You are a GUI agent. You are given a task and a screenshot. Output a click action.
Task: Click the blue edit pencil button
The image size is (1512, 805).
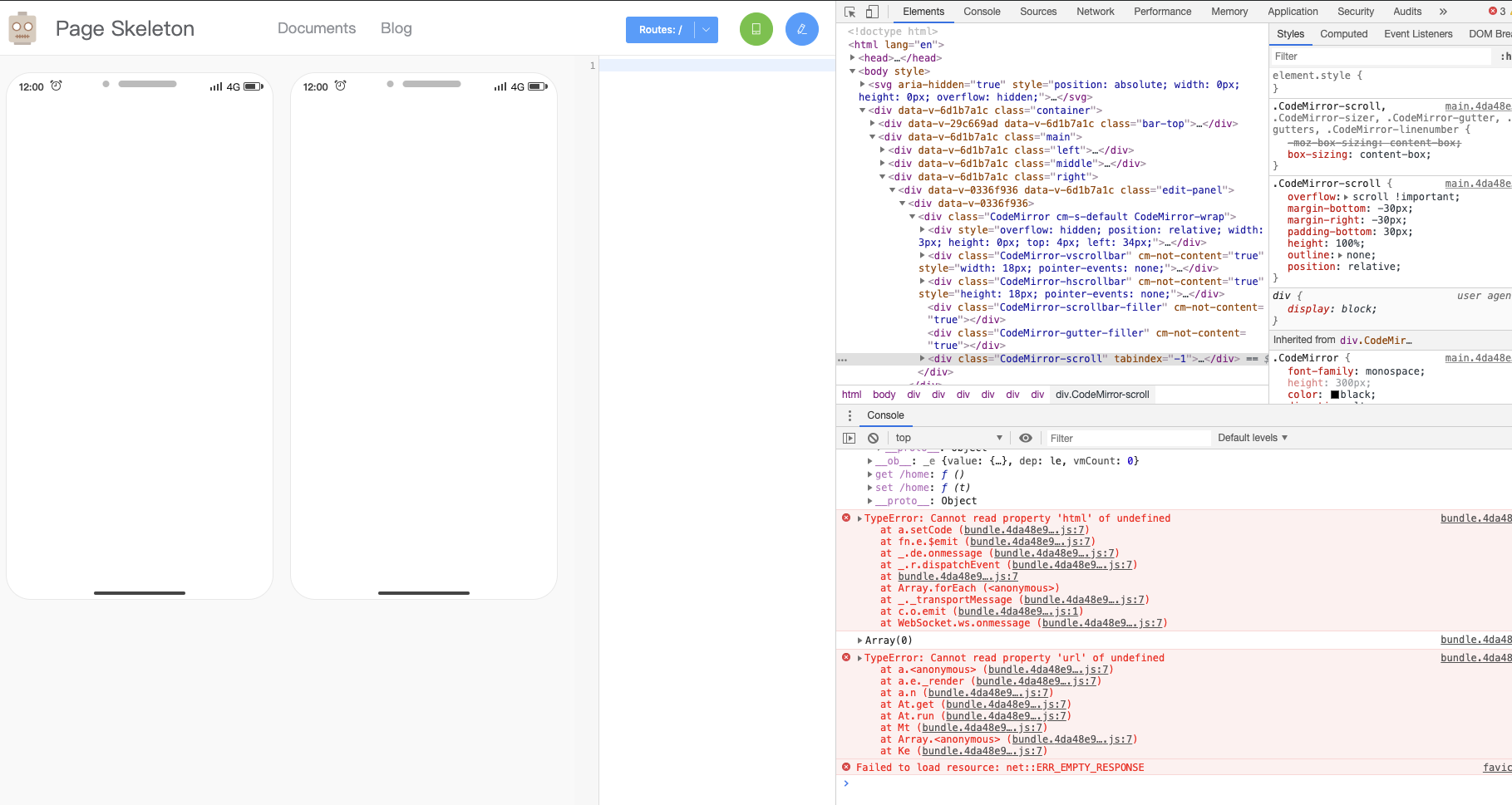[802, 29]
